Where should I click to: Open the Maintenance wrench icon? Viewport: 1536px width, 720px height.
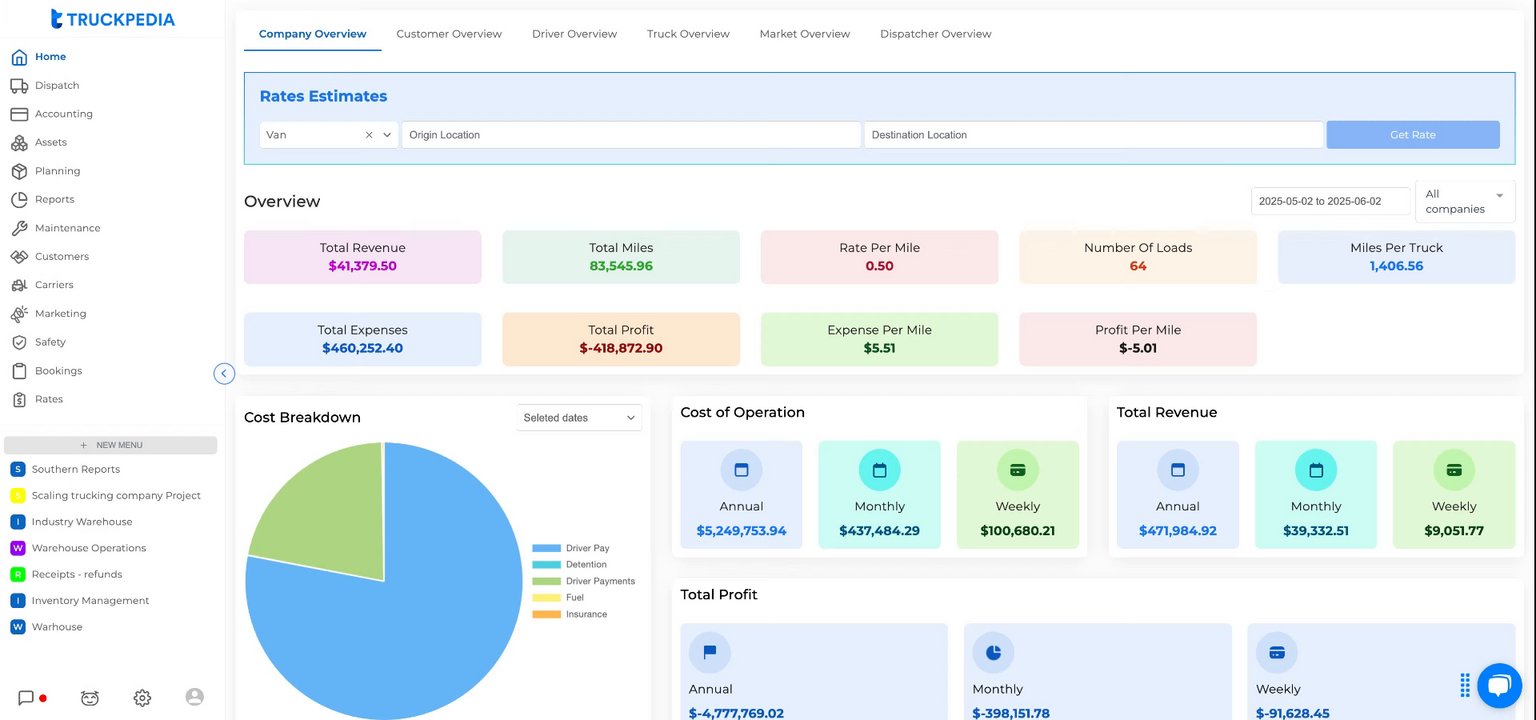coord(19,228)
